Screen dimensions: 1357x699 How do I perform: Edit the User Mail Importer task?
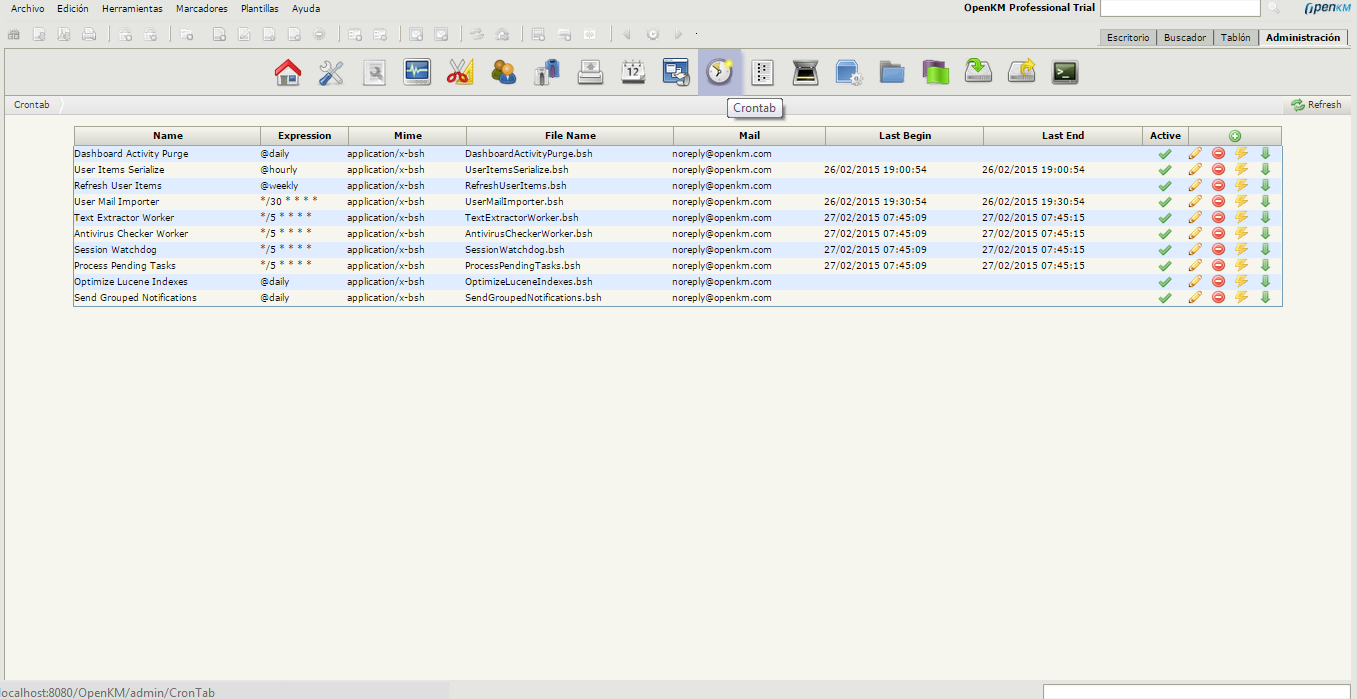point(1195,202)
